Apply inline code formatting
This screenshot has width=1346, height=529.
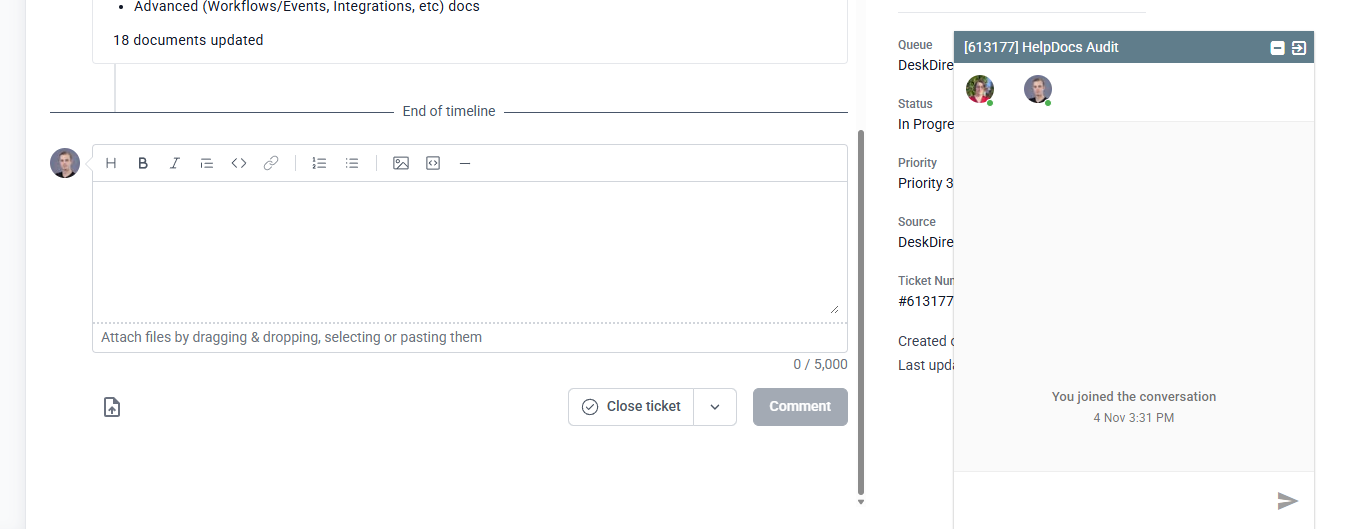click(x=239, y=163)
